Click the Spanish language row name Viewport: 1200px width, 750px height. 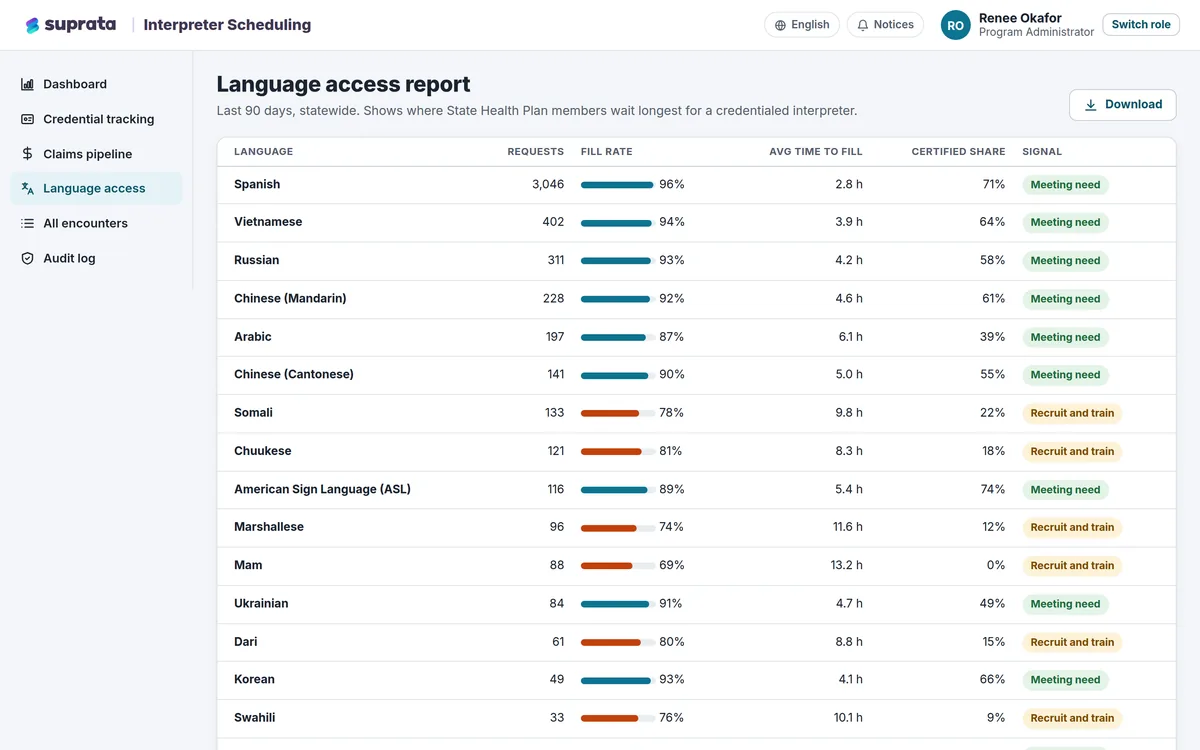click(x=257, y=184)
